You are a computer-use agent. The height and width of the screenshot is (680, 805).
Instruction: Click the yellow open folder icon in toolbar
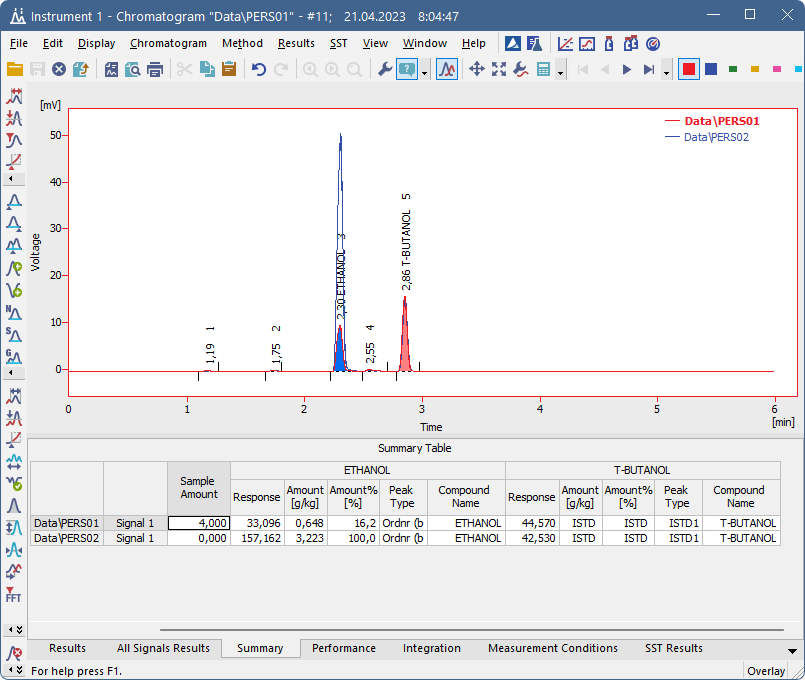pyautogui.click(x=15, y=69)
